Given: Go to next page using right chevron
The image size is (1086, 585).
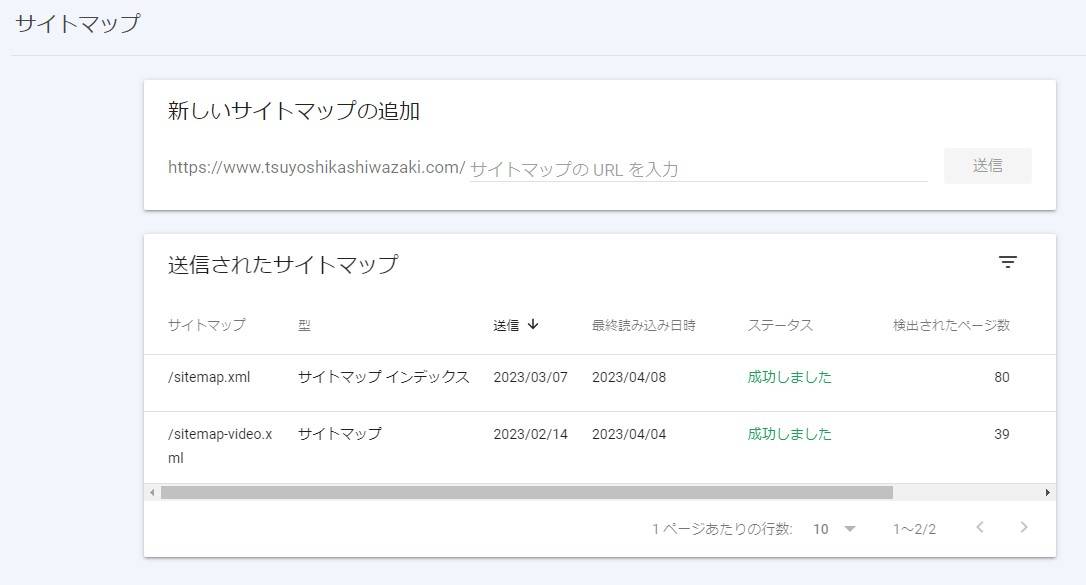Looking at the screenshot, I should (1023, 528).
